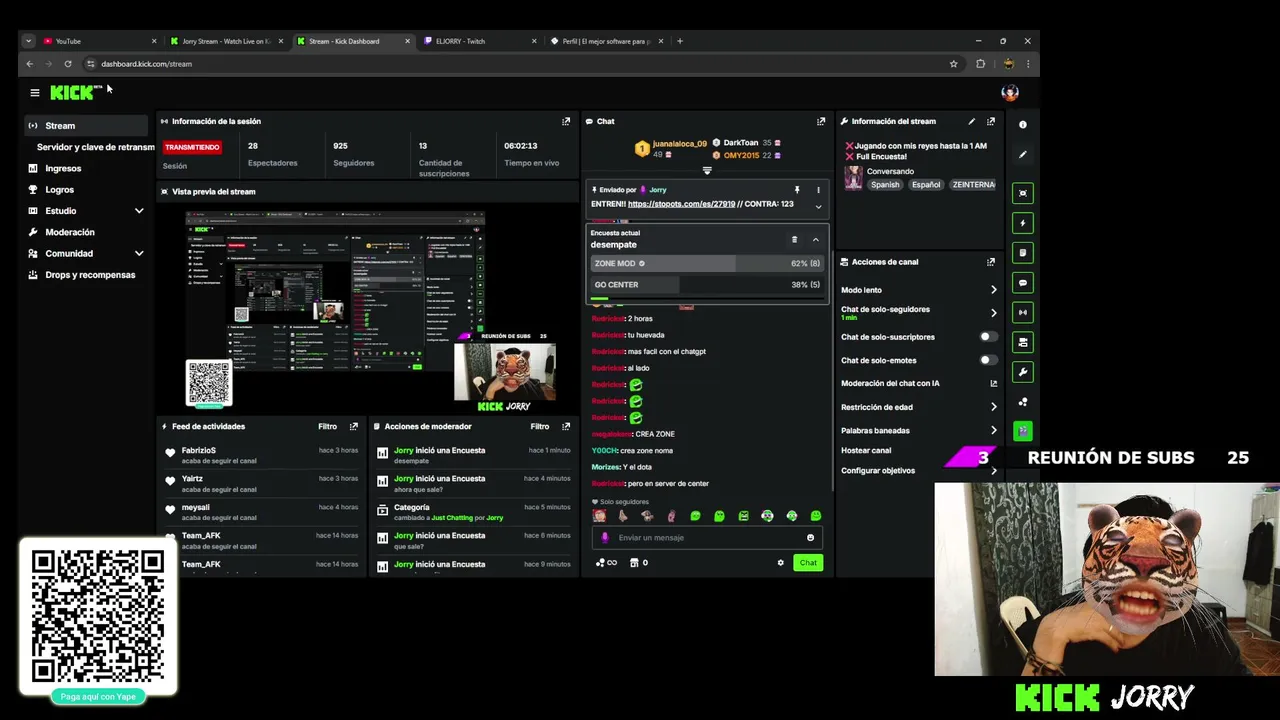The image size is (1280, 720).
Task: Toggle channel actions wrench widget icon
Action: pos(1022,372)
